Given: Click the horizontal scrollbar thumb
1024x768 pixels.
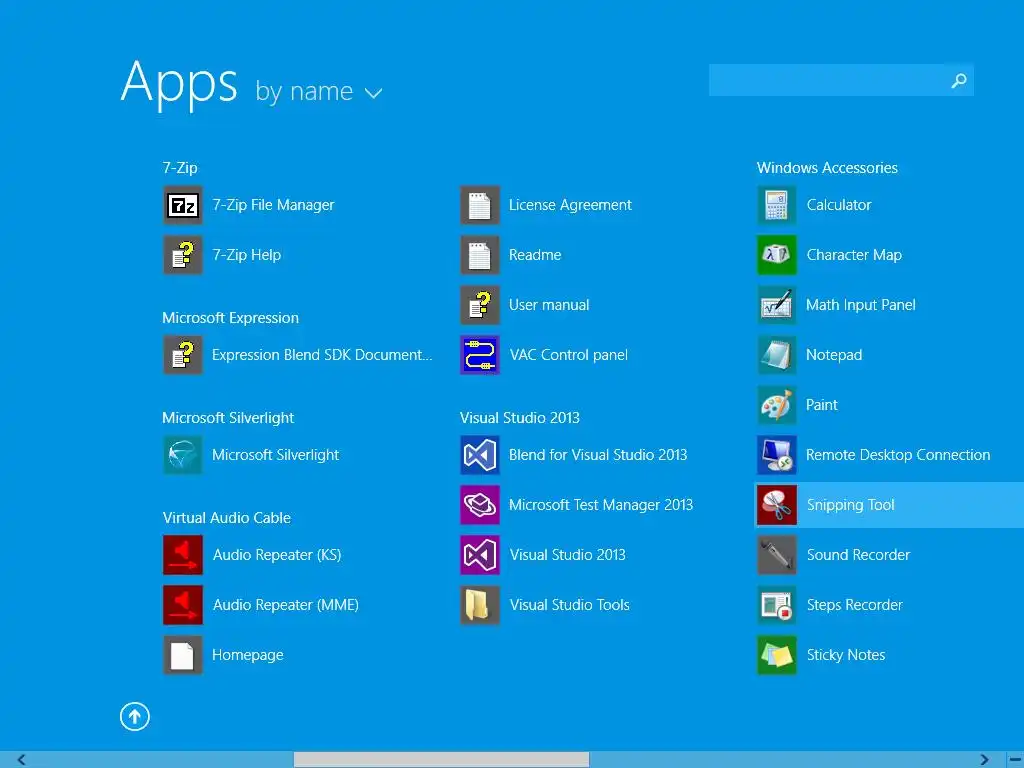Looking at the screenshot, I should (x=441, y=760).
